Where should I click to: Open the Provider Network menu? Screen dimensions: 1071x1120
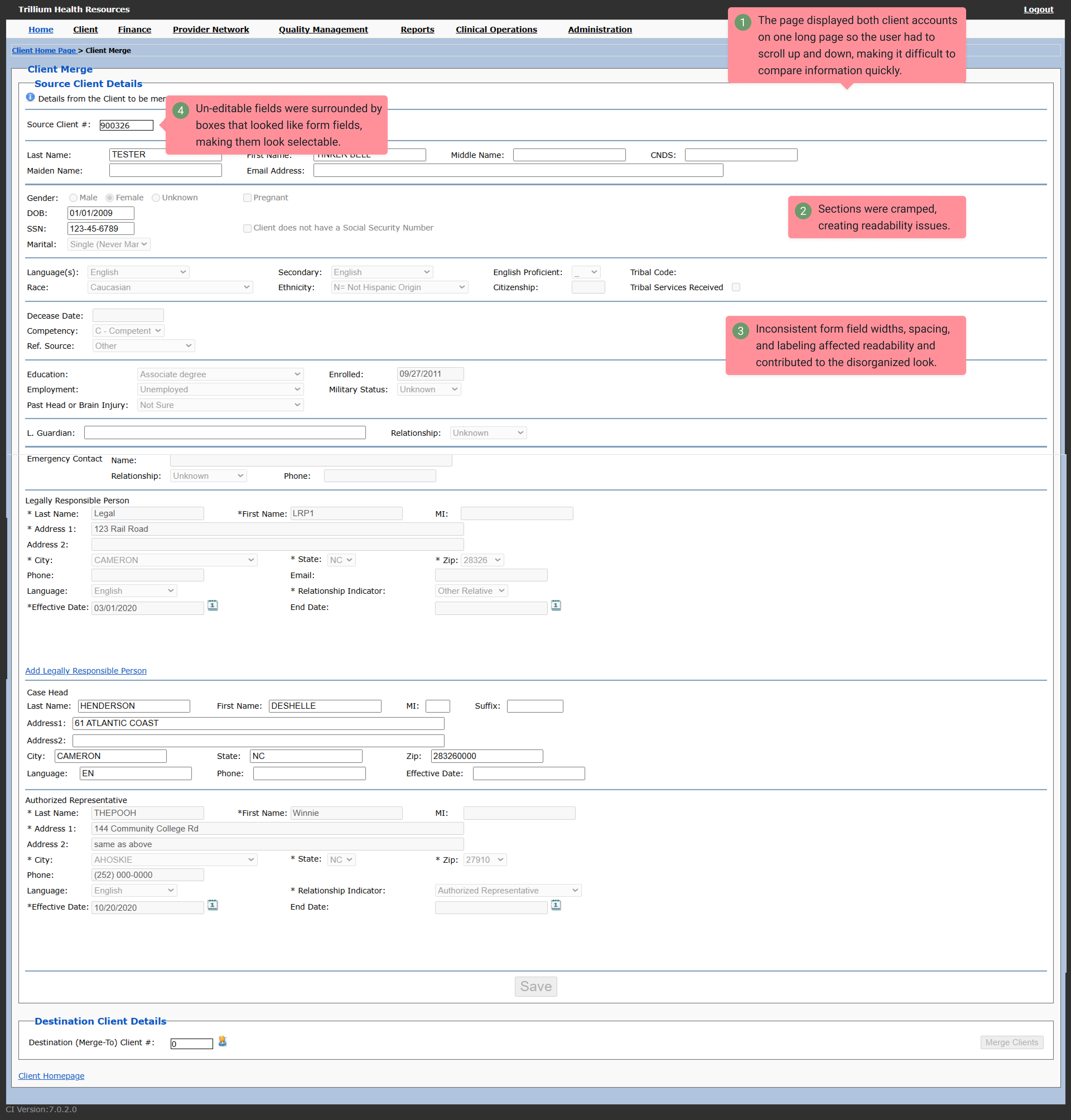click(211, 30)
